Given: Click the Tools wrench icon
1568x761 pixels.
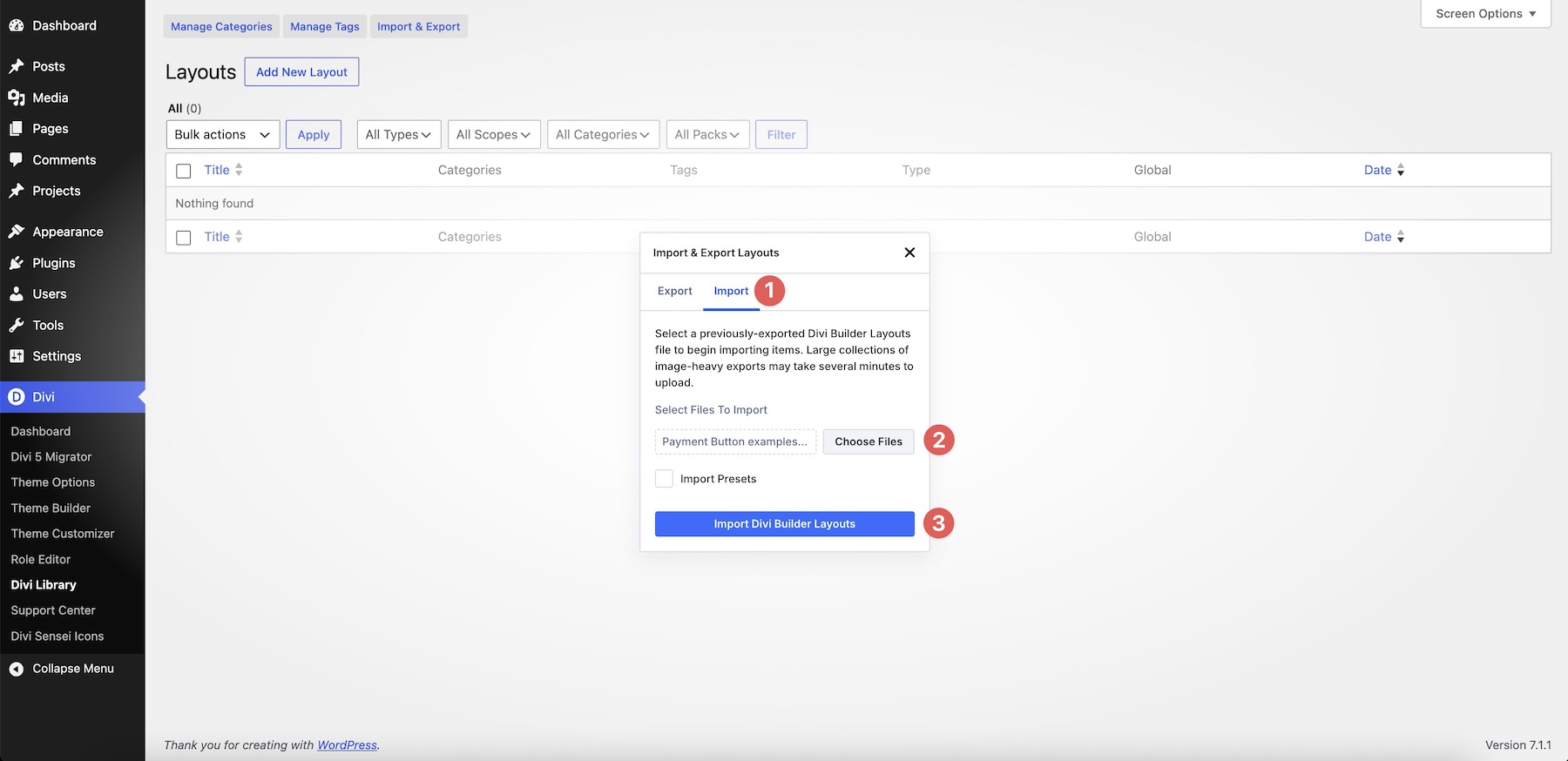Looking at the screenshot, I should pos(16,325).
